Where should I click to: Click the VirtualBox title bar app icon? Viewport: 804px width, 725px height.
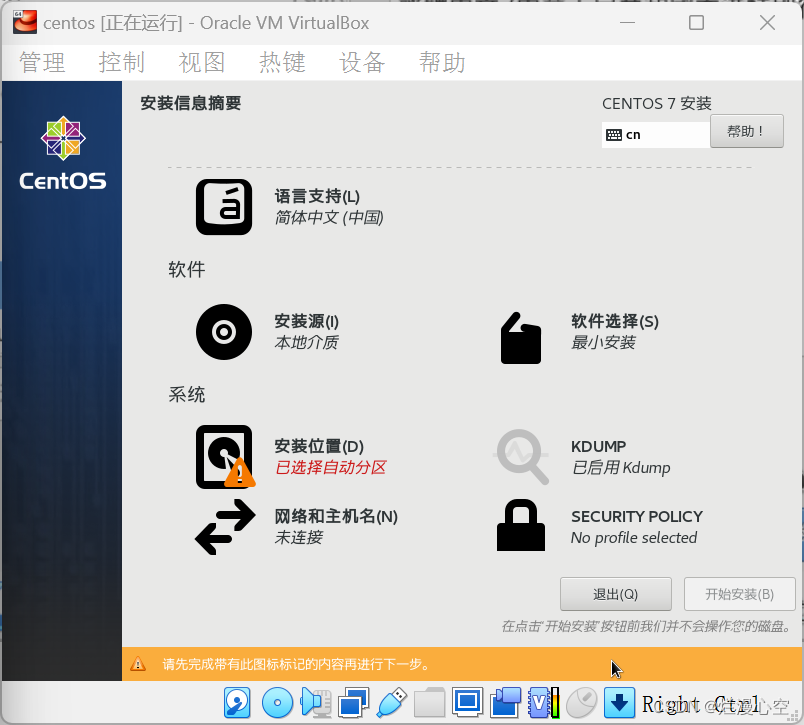[x=25, y=23]
